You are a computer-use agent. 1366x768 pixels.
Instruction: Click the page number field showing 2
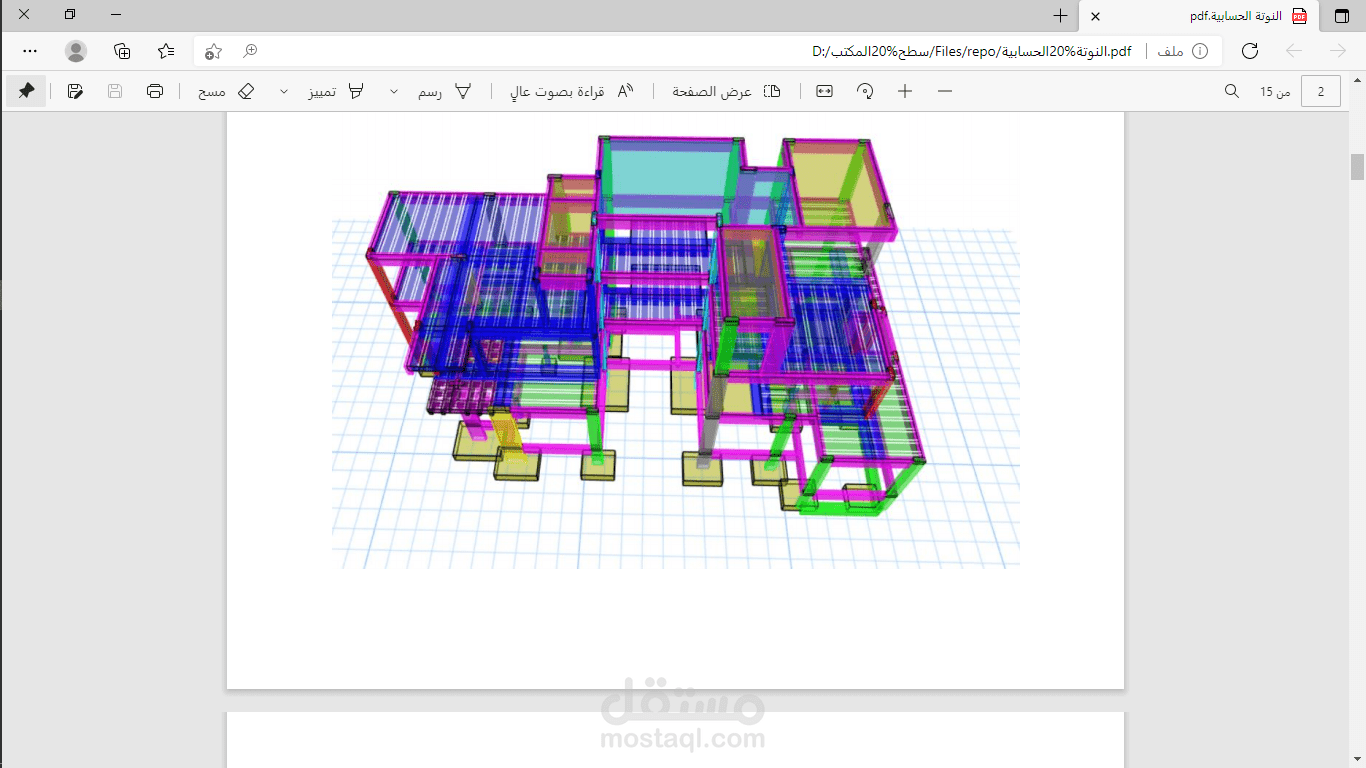(x=1321, y=92)
